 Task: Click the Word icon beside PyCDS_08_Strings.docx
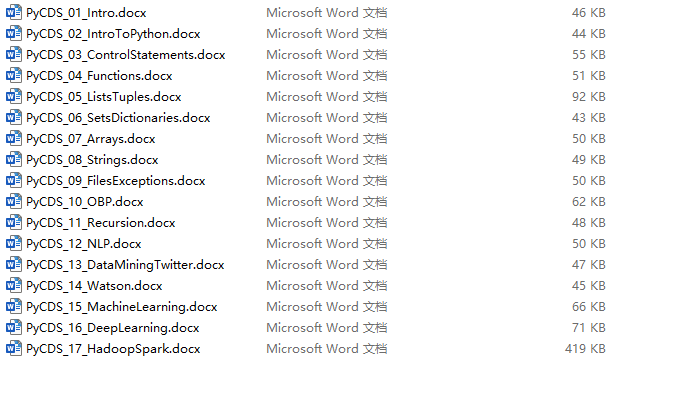pos(13,159)
